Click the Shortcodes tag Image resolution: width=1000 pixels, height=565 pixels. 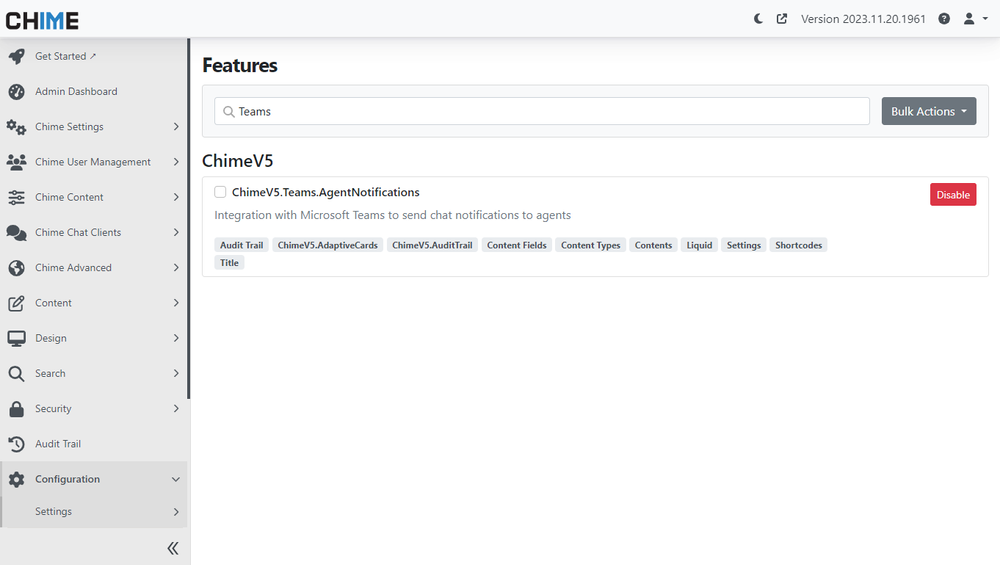tap(798, 246)
